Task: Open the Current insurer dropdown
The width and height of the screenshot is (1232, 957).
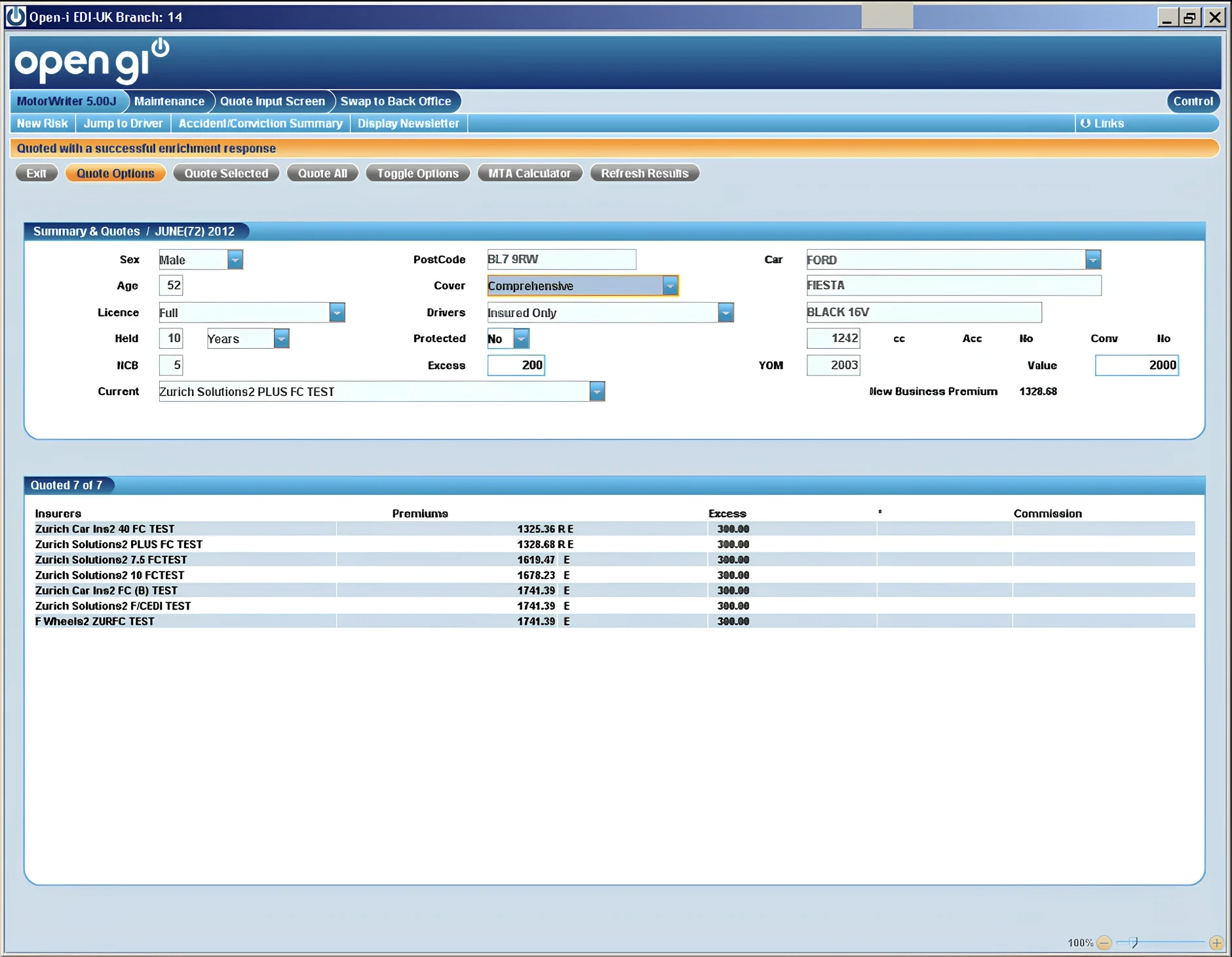Action: click(x=597, y=391)
